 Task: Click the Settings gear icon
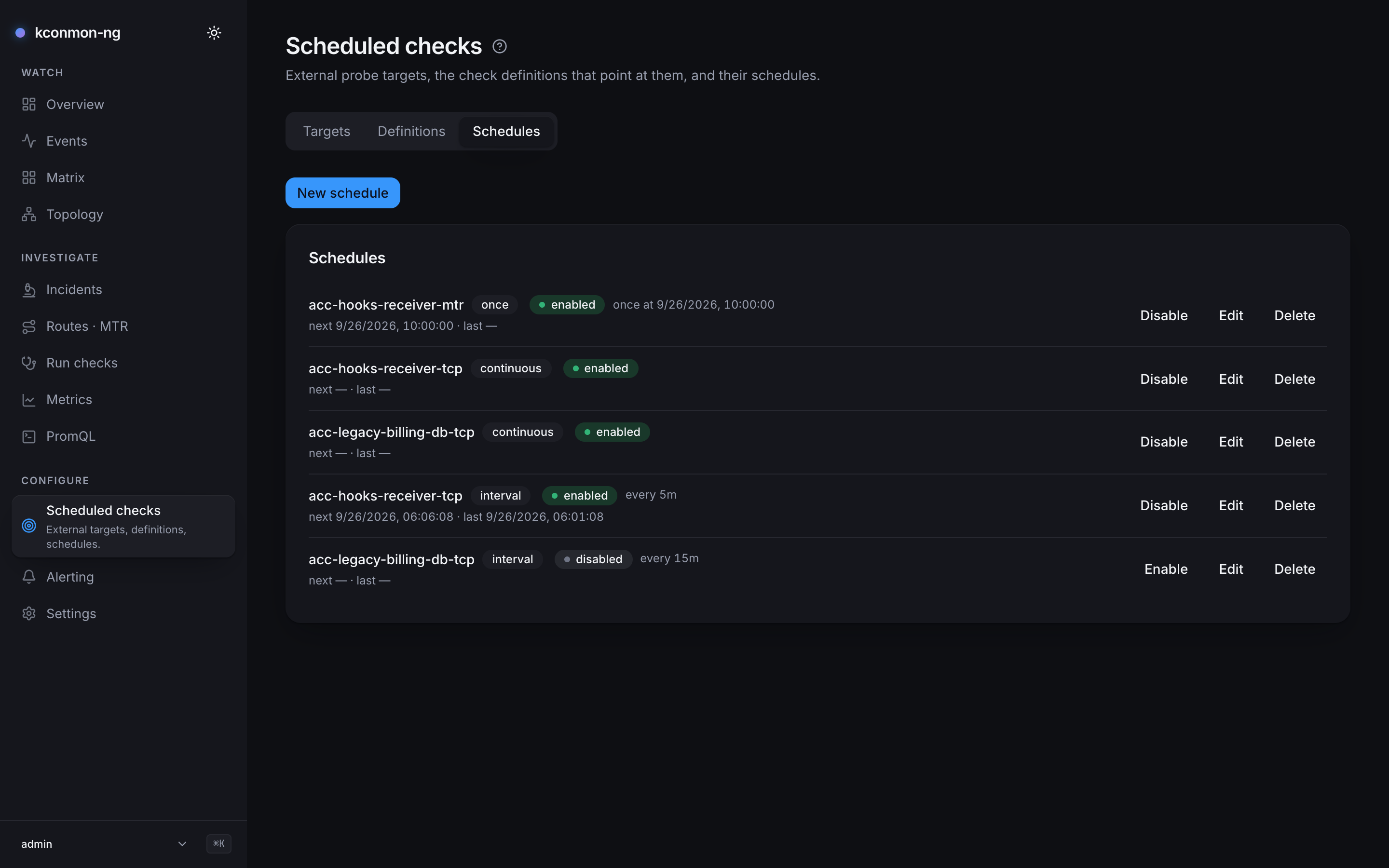[x=29, y=614]
